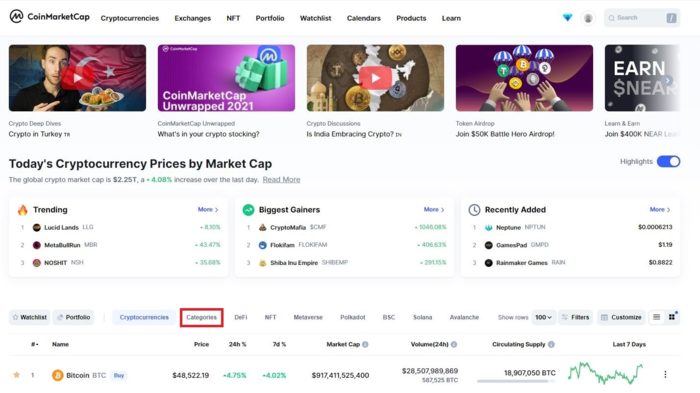Sort by the # column header
Screen dimensions: 700x393
pos(34,344)
